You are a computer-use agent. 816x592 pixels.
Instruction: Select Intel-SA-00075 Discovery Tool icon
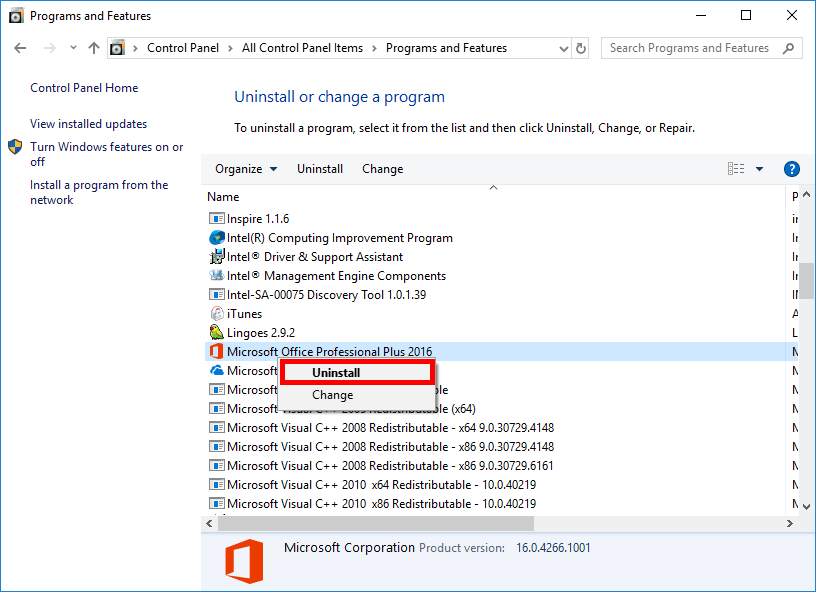[x=216, y=294]
